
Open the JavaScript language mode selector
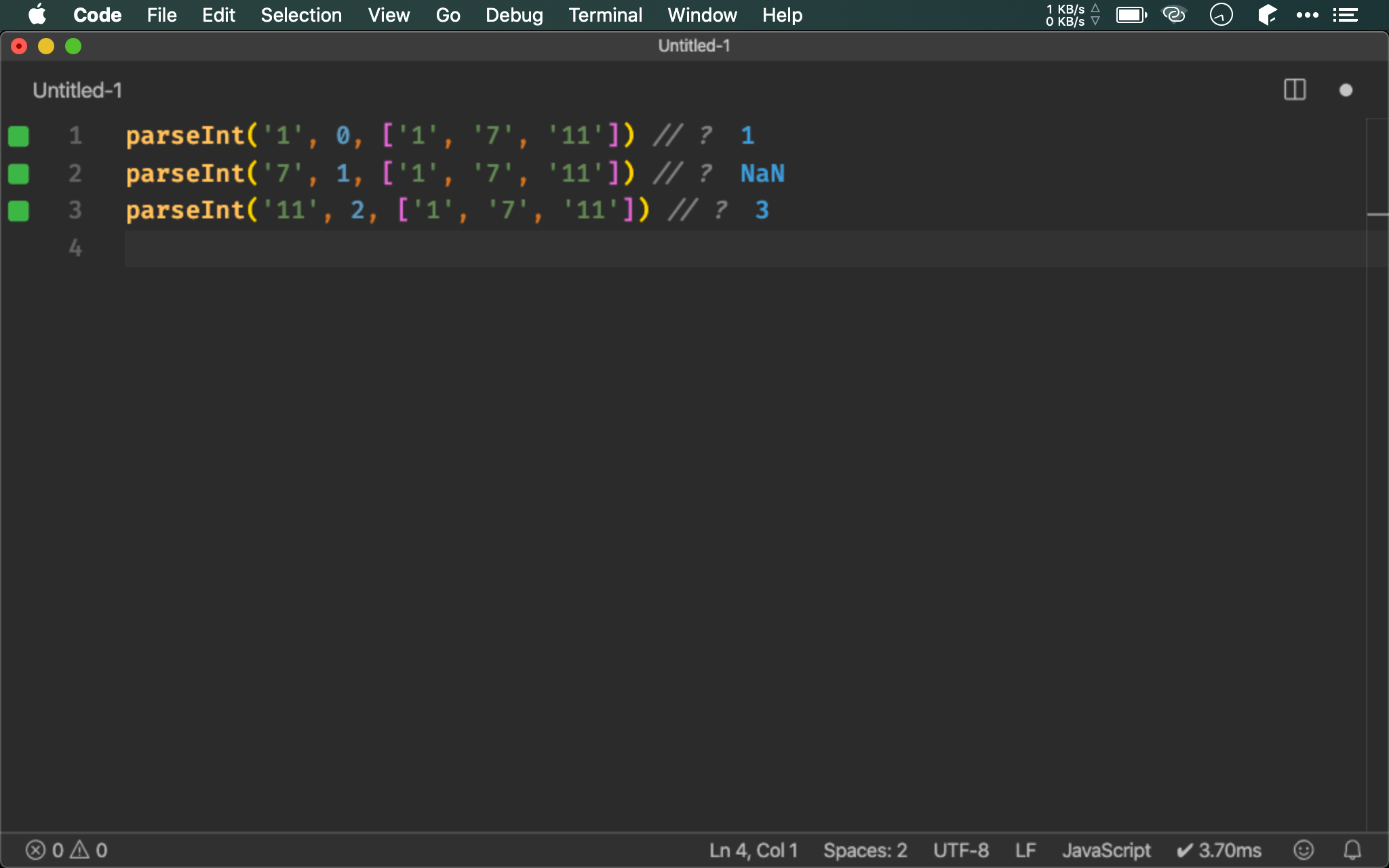pos(1106,850)
